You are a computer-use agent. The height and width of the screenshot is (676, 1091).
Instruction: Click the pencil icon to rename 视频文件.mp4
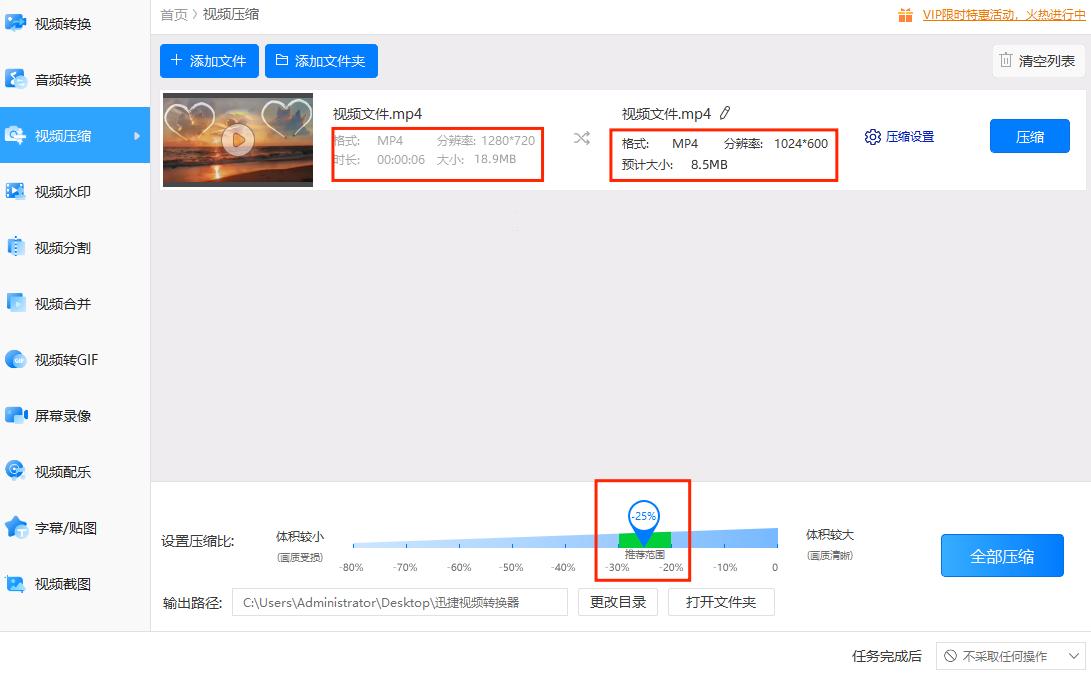pos(724,113)
